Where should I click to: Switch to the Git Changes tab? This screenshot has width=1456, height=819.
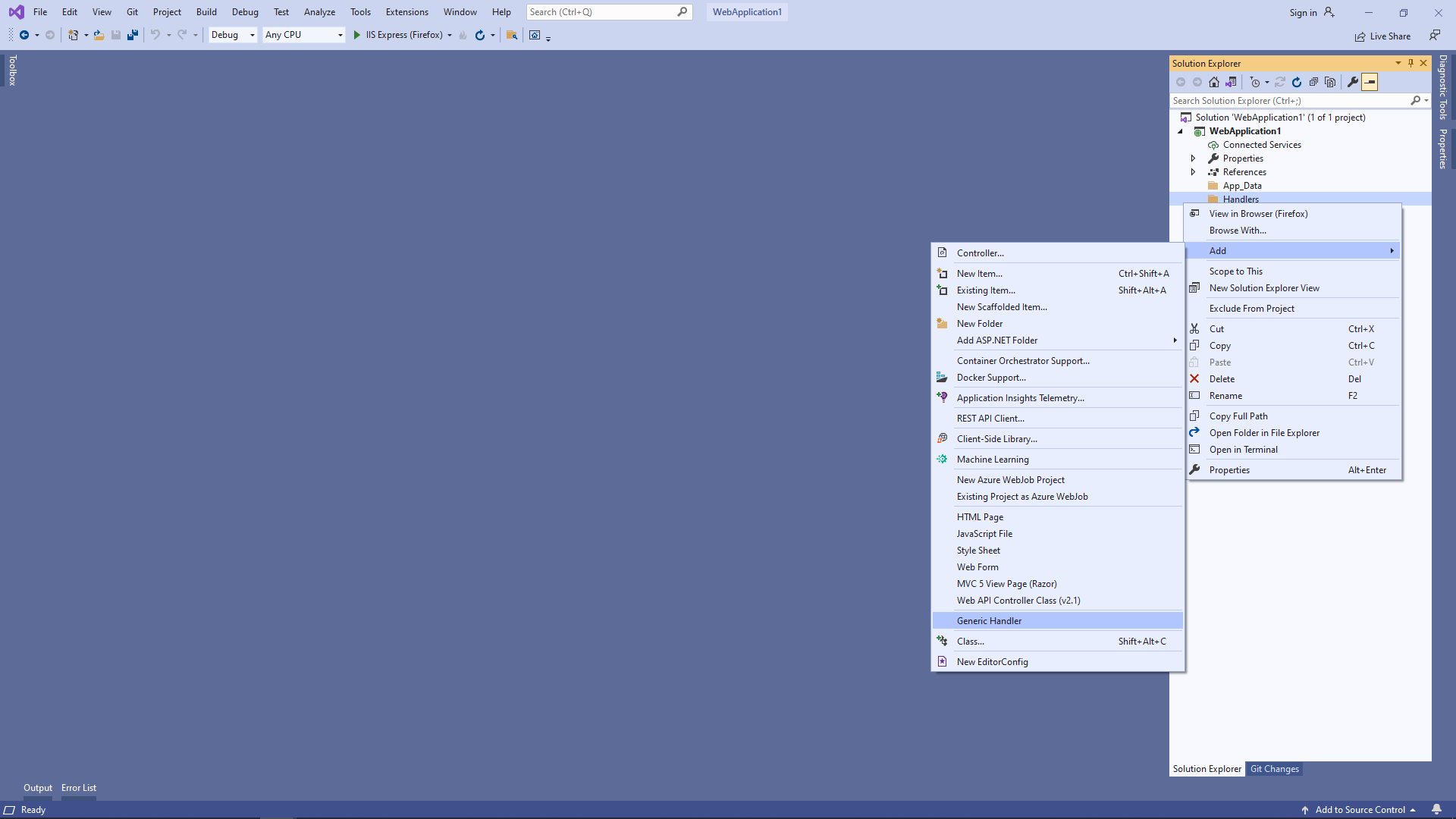pos(1274,768)
